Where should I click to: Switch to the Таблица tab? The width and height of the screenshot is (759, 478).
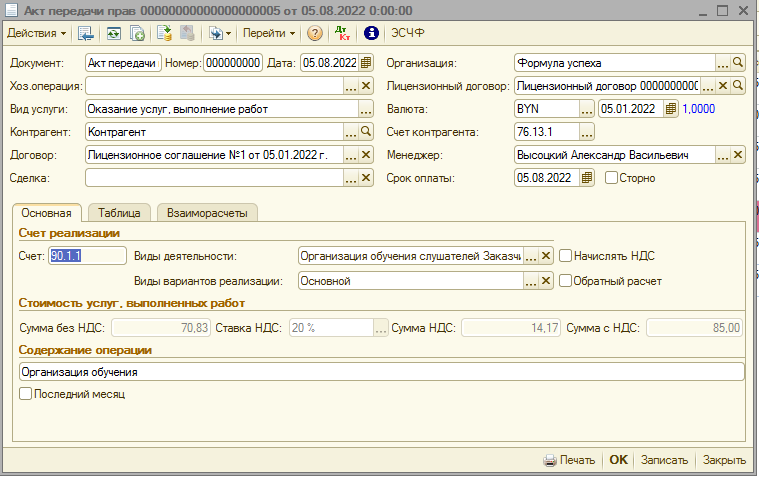[x=119, y=212]
